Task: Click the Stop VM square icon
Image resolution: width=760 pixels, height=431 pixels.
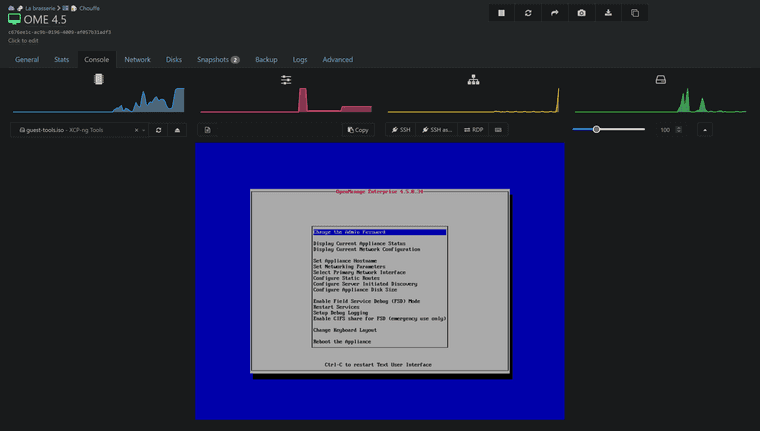Action: [501, 13]
